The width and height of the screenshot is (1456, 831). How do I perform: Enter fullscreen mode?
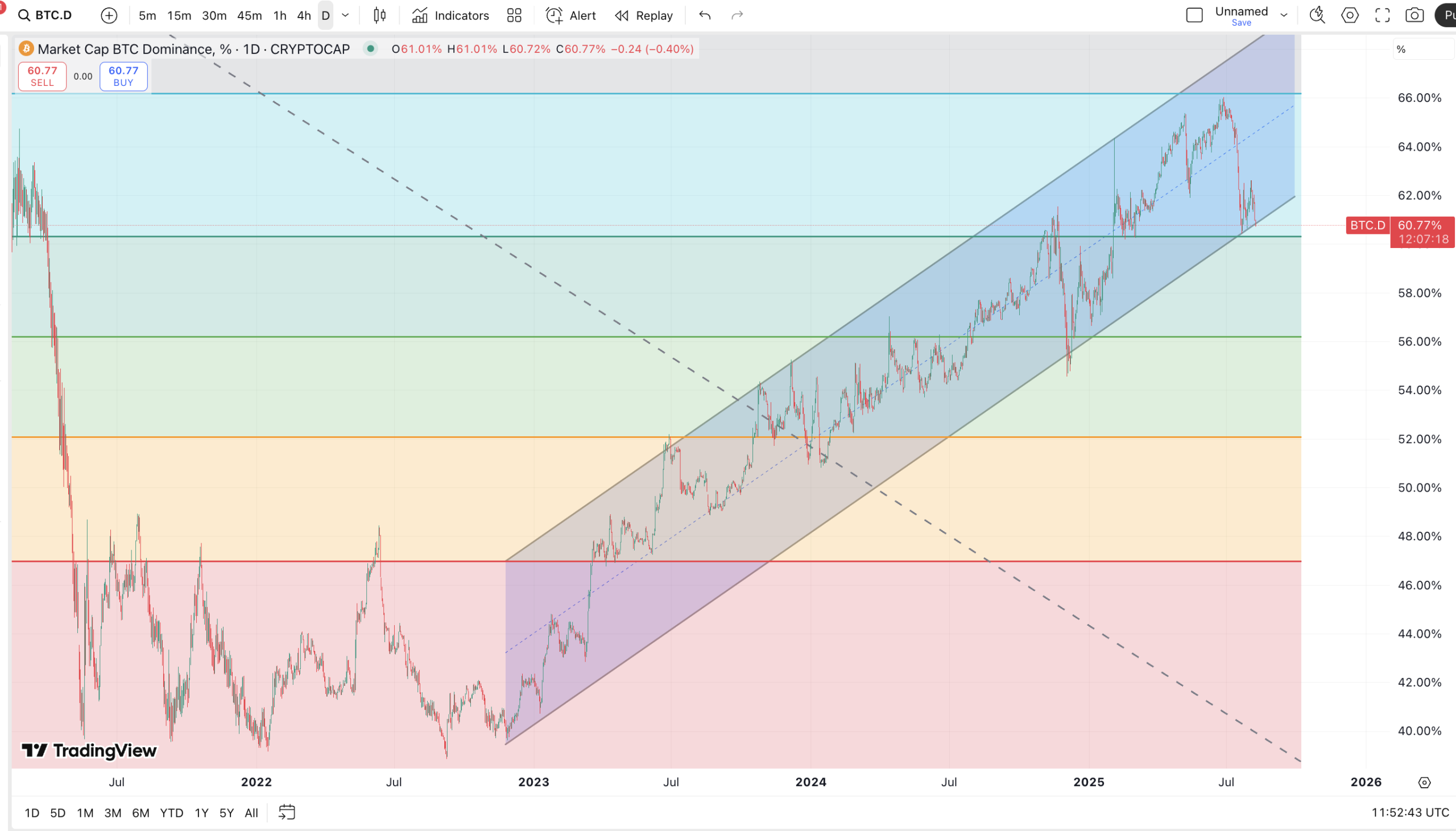point(1382,15)
